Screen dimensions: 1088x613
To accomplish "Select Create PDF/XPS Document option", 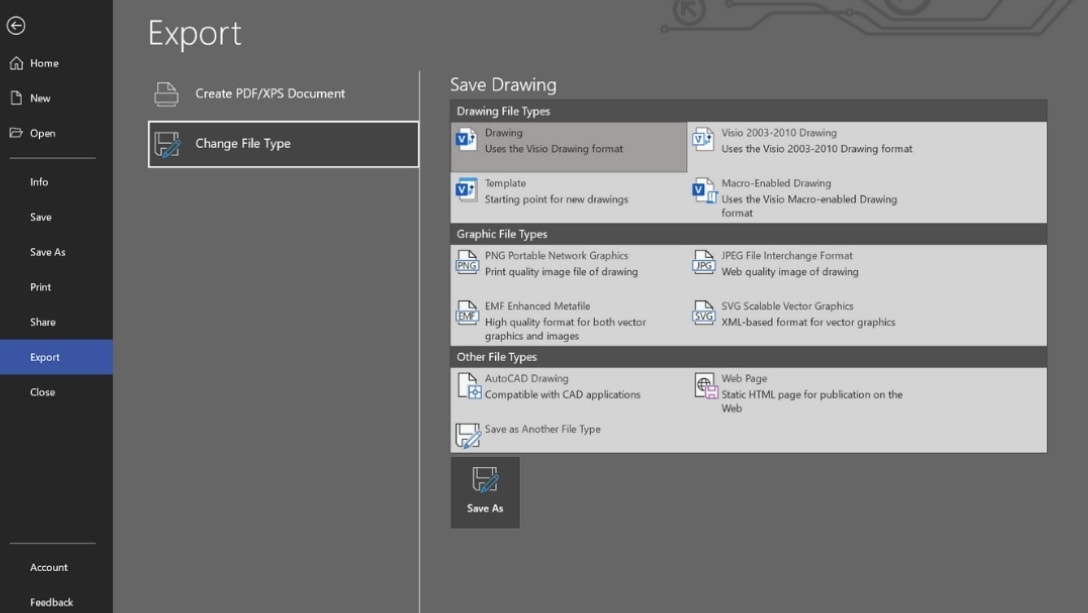I will coord(283,94).
